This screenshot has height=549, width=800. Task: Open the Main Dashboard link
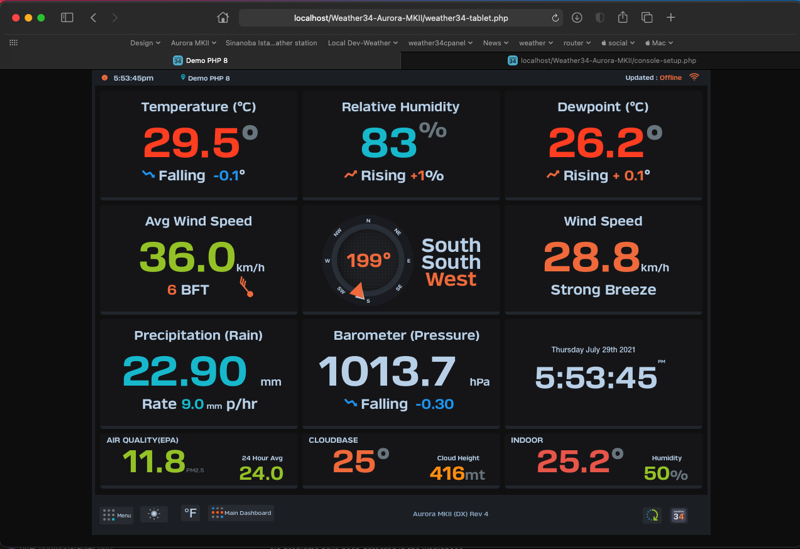(241, 513)
